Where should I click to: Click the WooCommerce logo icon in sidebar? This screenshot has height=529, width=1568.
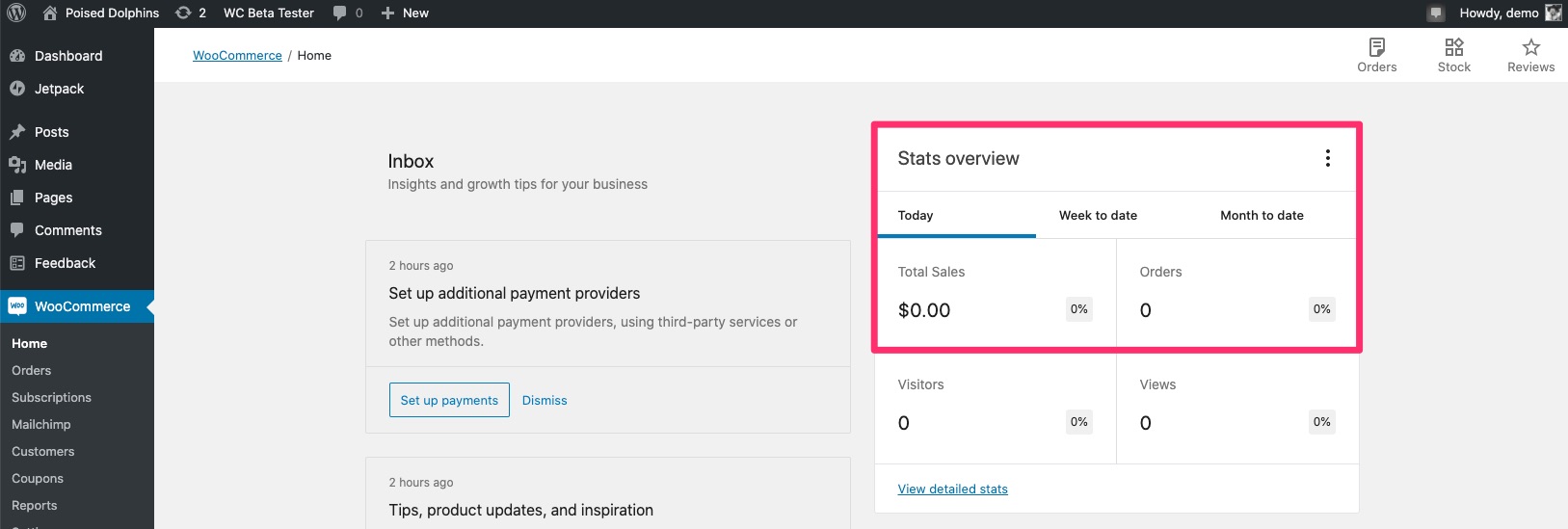tap(17, 306)
